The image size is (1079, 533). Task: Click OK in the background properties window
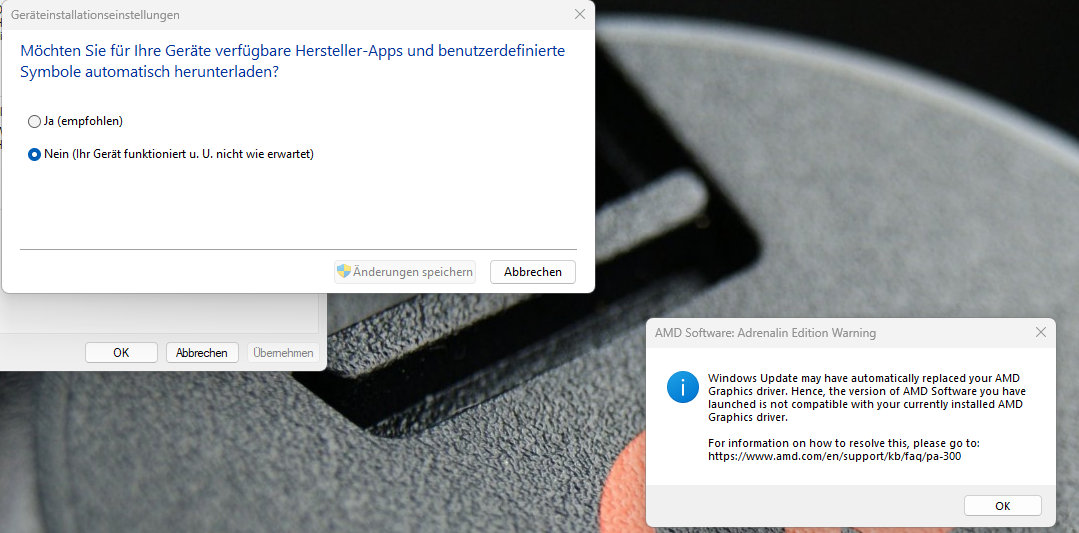tap(121, 353)
